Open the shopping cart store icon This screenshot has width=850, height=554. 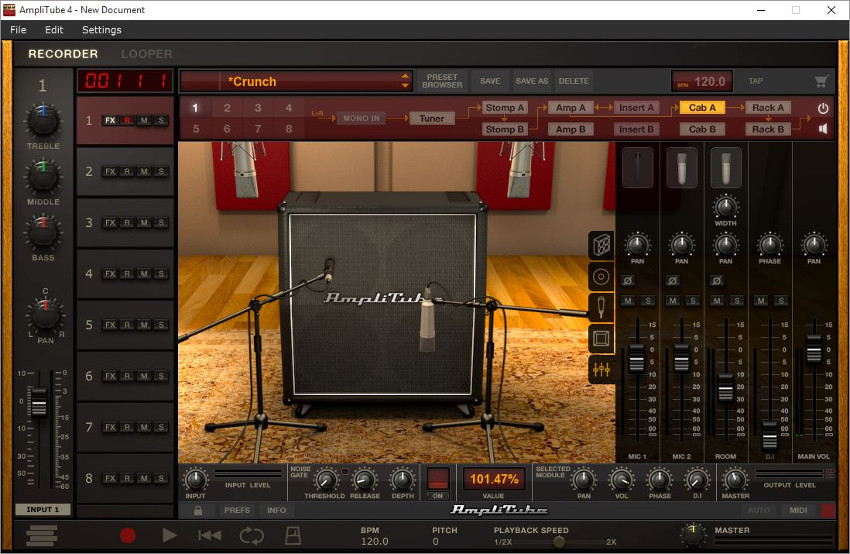[821, 81]
